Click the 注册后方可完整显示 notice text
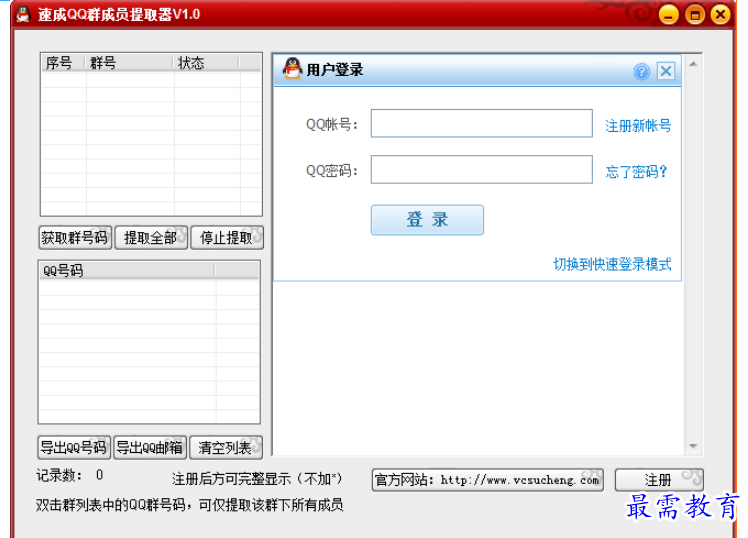The image size is (748, 538). [x=257, y=478]
